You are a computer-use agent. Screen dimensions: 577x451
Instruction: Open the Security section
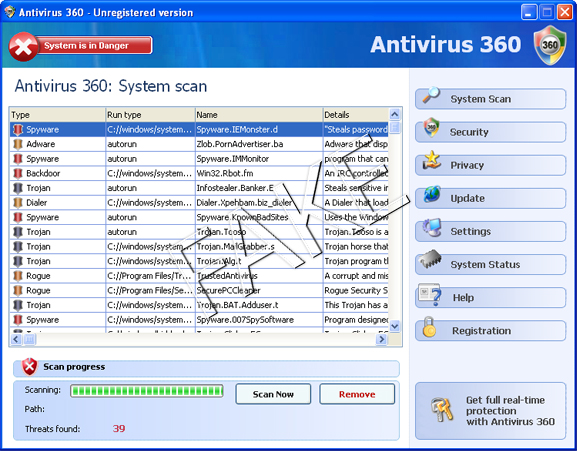[491, 132]
